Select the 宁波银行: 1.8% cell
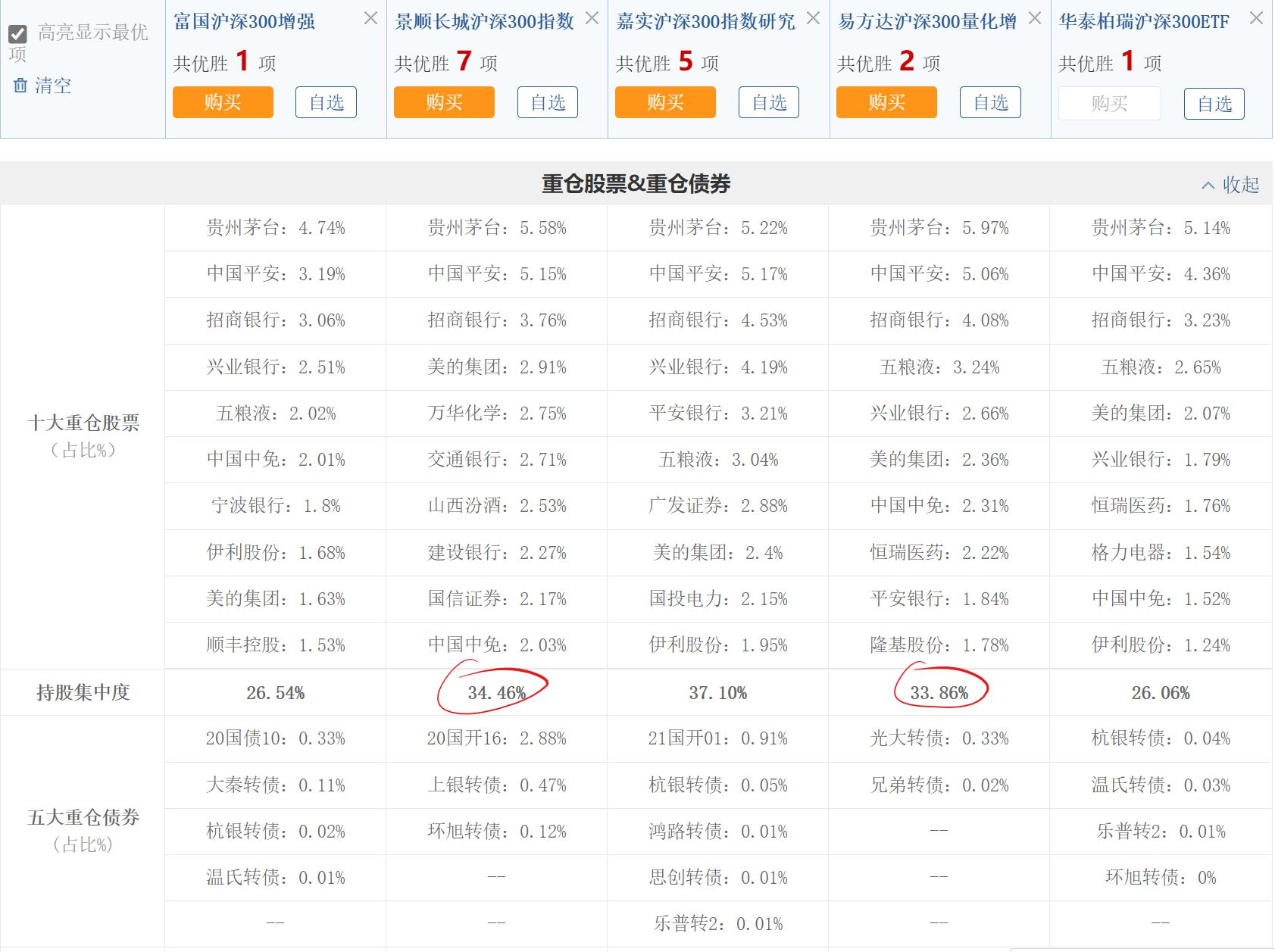Viewport: 1275px width, 952px height. coord(276,506)
